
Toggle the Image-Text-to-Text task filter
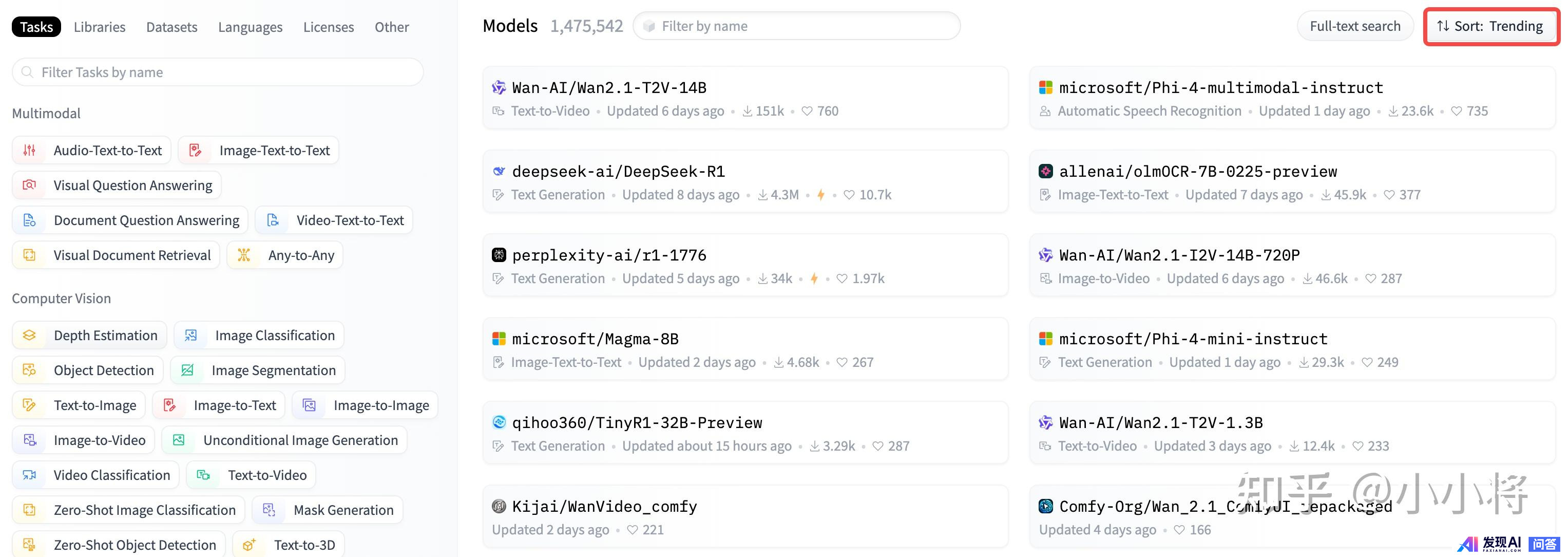pos(258,151)
